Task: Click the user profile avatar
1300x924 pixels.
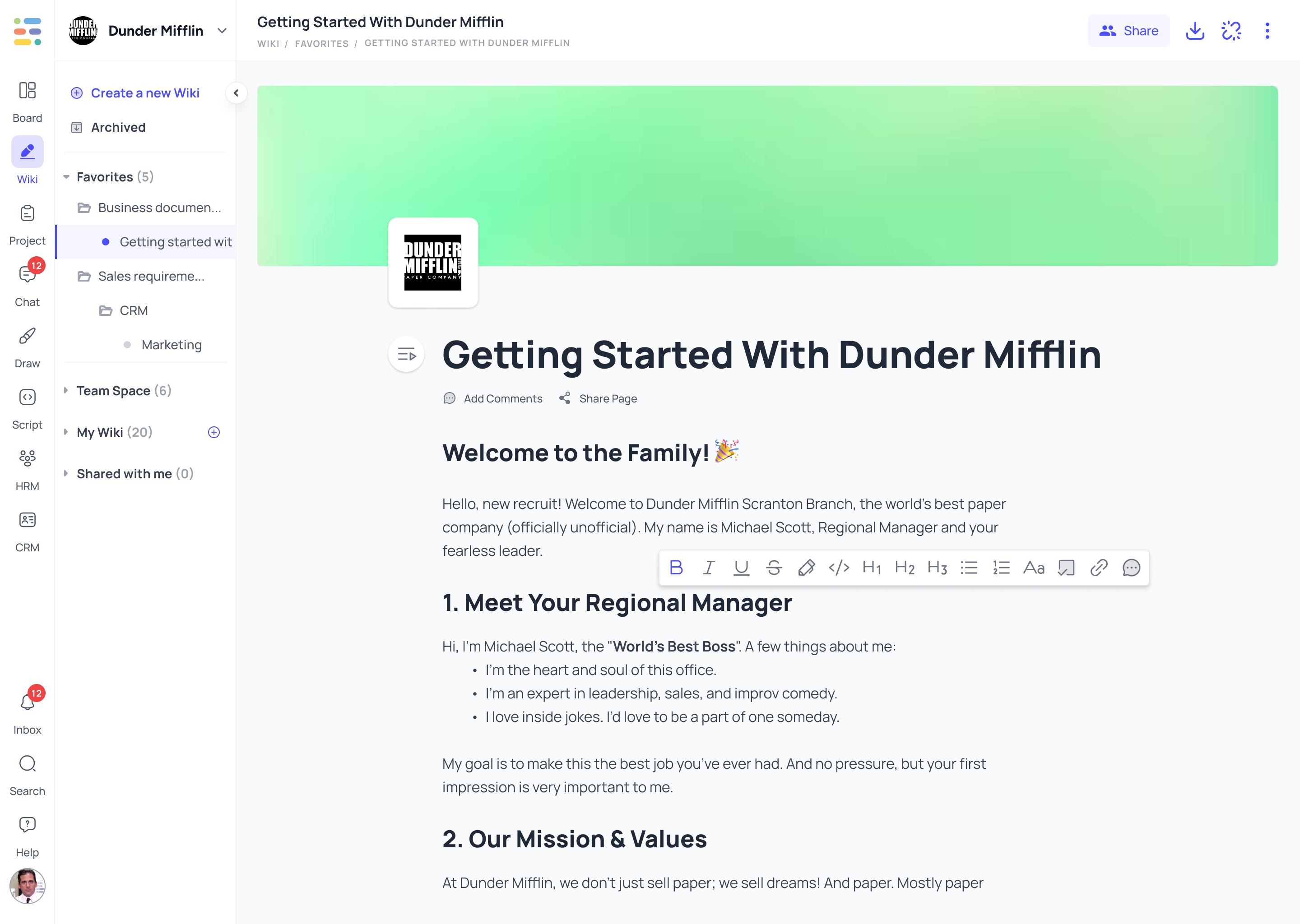Action: tap(28, 885)
